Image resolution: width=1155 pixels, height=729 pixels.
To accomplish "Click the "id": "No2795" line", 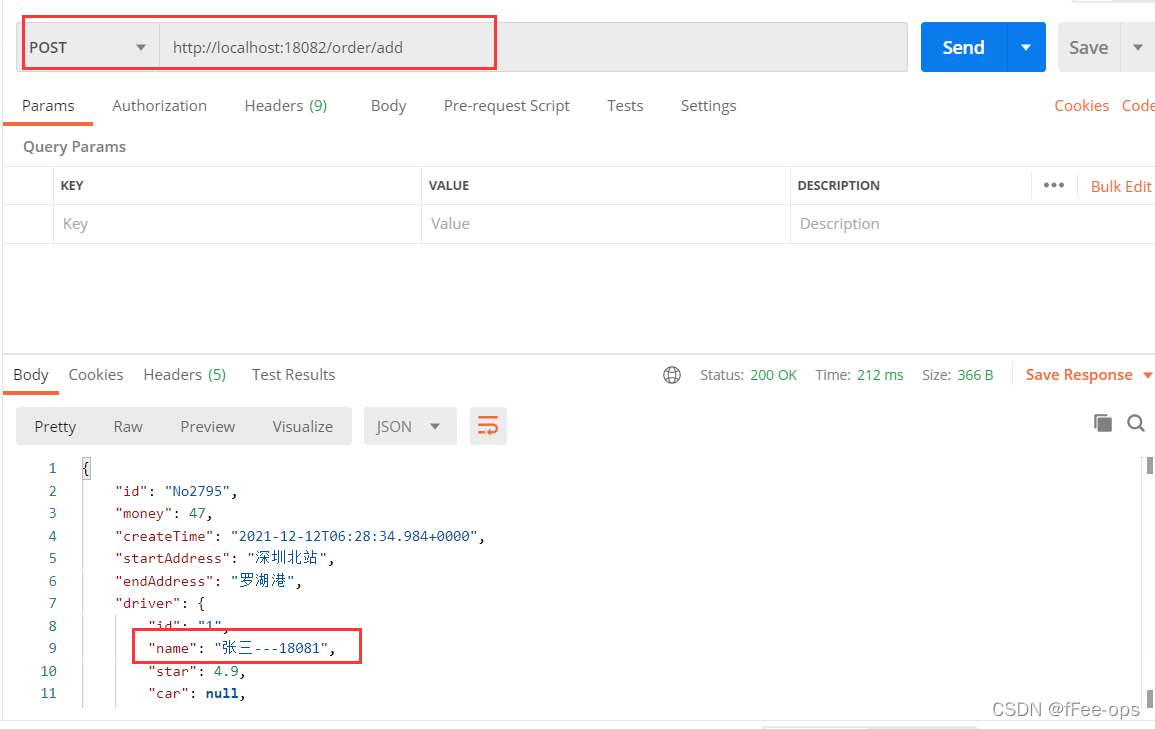I will 176,491.
